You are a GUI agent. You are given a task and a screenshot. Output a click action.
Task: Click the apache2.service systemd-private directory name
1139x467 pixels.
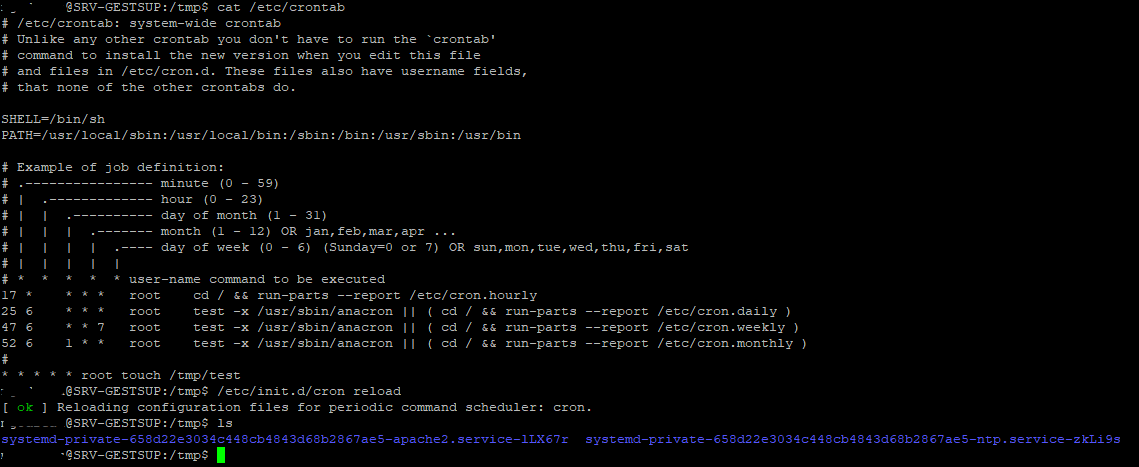point(285,439)
